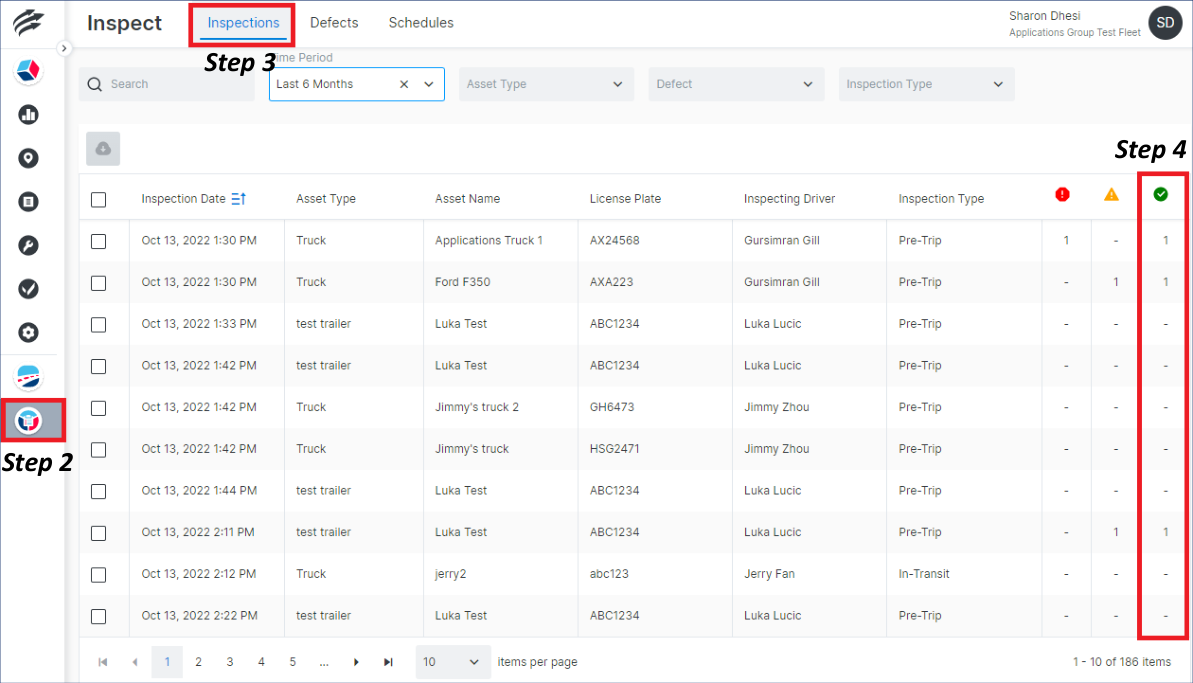
Task: Open the Asset Type filter dropdown
Action: (x=545, y=84)
